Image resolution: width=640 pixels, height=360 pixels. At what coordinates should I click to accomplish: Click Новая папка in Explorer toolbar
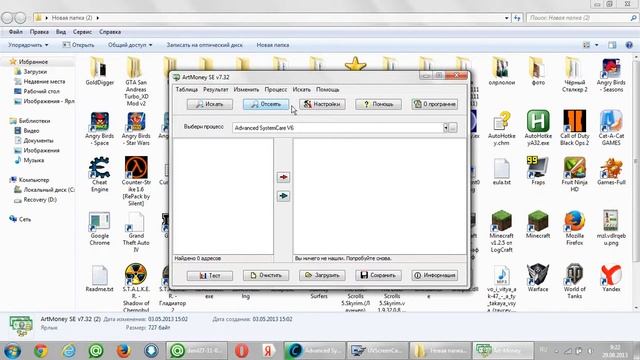coord(273,45)
